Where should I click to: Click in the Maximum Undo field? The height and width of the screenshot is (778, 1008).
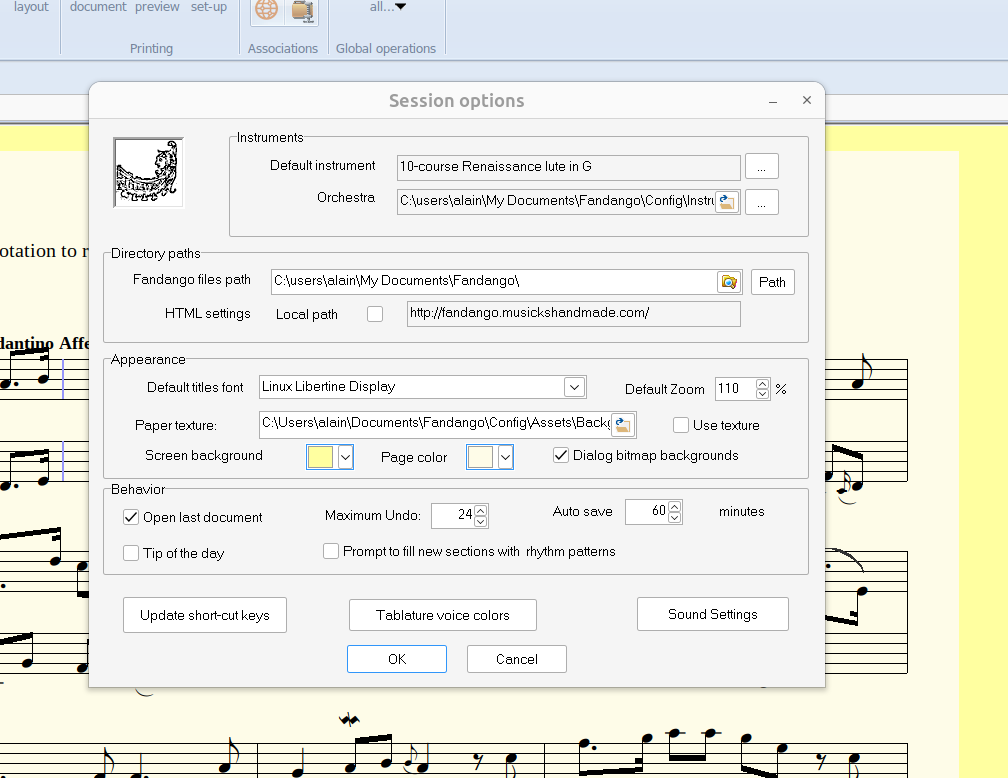tap(452, 515)
